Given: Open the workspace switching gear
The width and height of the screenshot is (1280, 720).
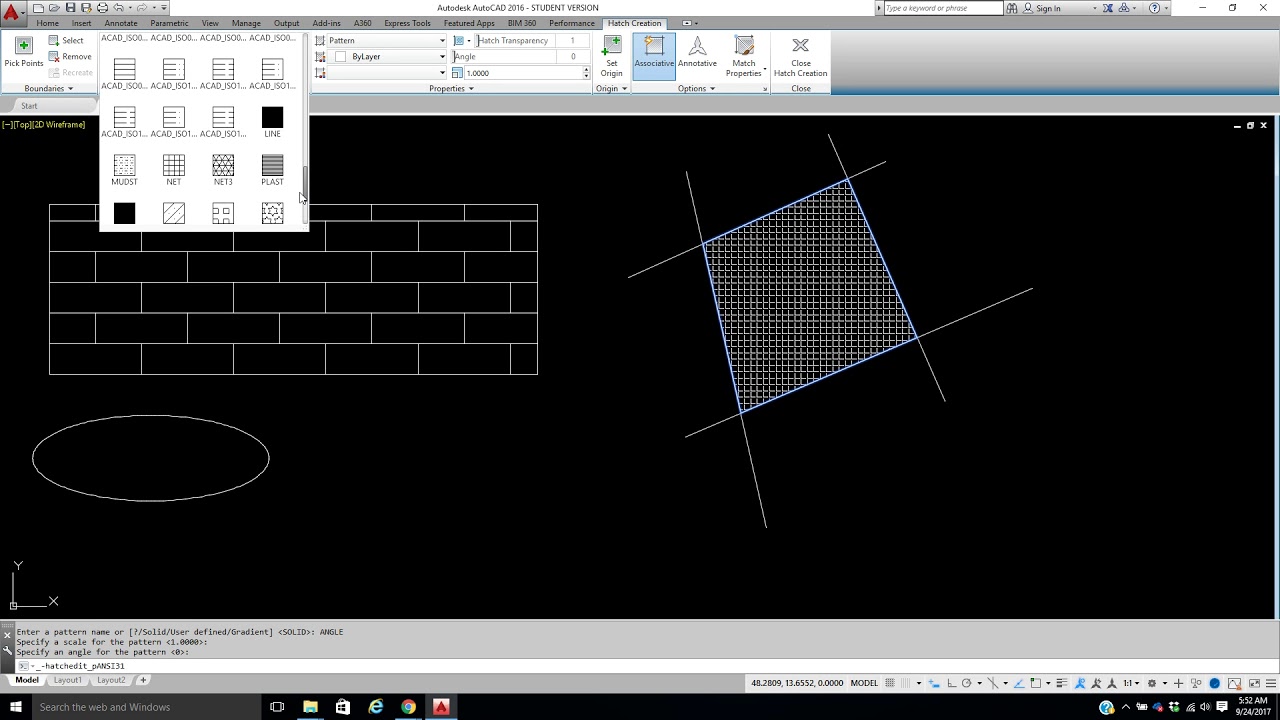Looking at the screenshot, I should coord(1152,683).
